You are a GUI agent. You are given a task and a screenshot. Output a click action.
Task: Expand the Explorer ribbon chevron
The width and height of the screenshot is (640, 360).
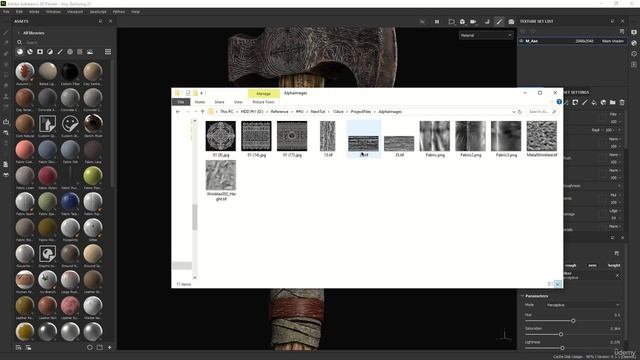pyautogui.click(x=552, y=102)
